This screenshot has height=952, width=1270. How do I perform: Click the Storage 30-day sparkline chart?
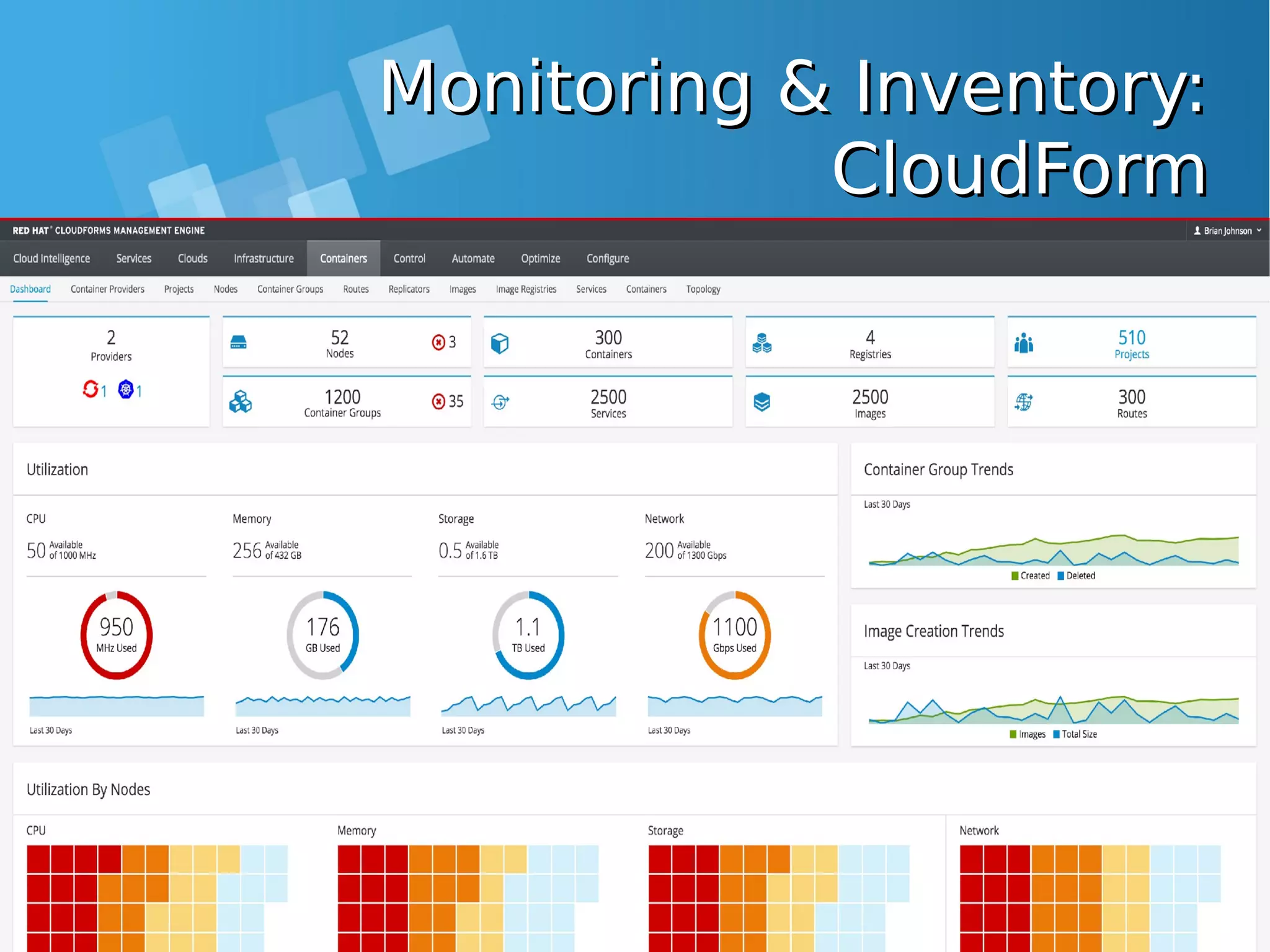click(x=528, y=705)
